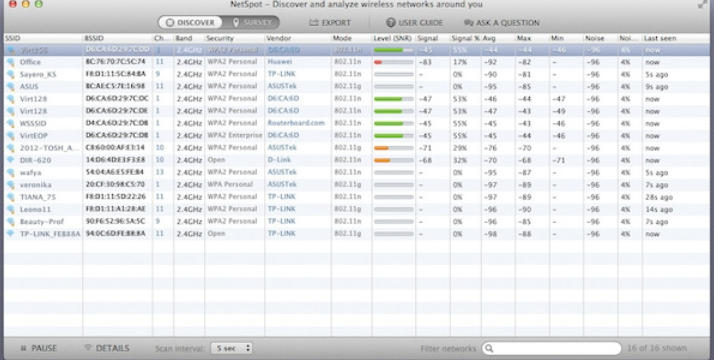Switch to Discover mode
This screenshot has height=360, width=714.
[x=190, y=22]
